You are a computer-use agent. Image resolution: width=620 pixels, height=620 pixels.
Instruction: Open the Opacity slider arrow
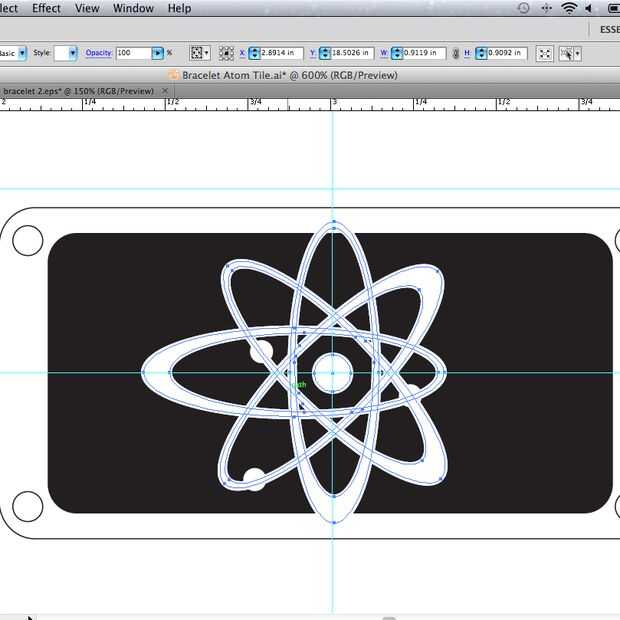[157, 53]
